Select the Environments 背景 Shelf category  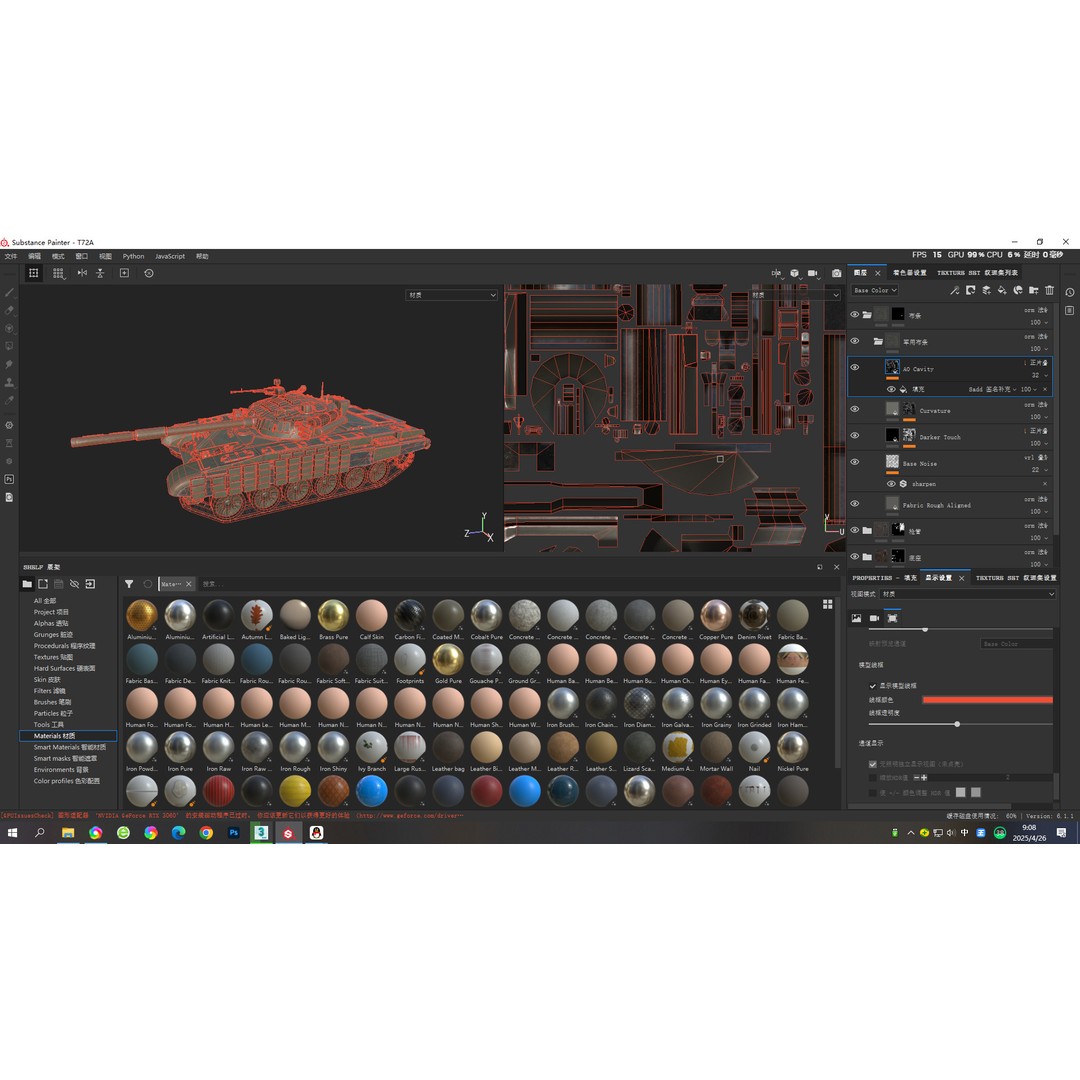(x=61, y=770)
